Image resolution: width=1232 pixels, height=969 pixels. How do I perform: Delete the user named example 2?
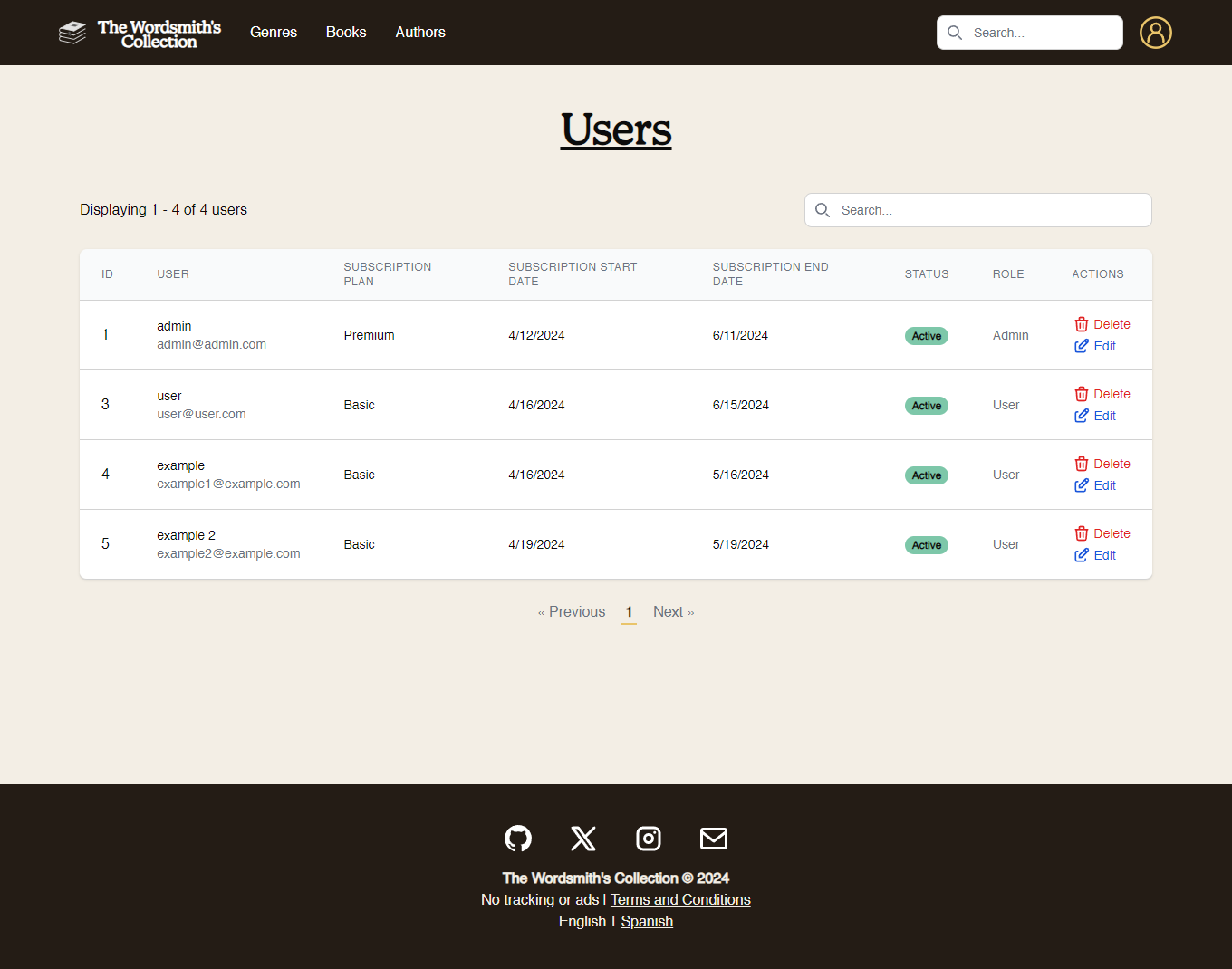(1102, 533)
